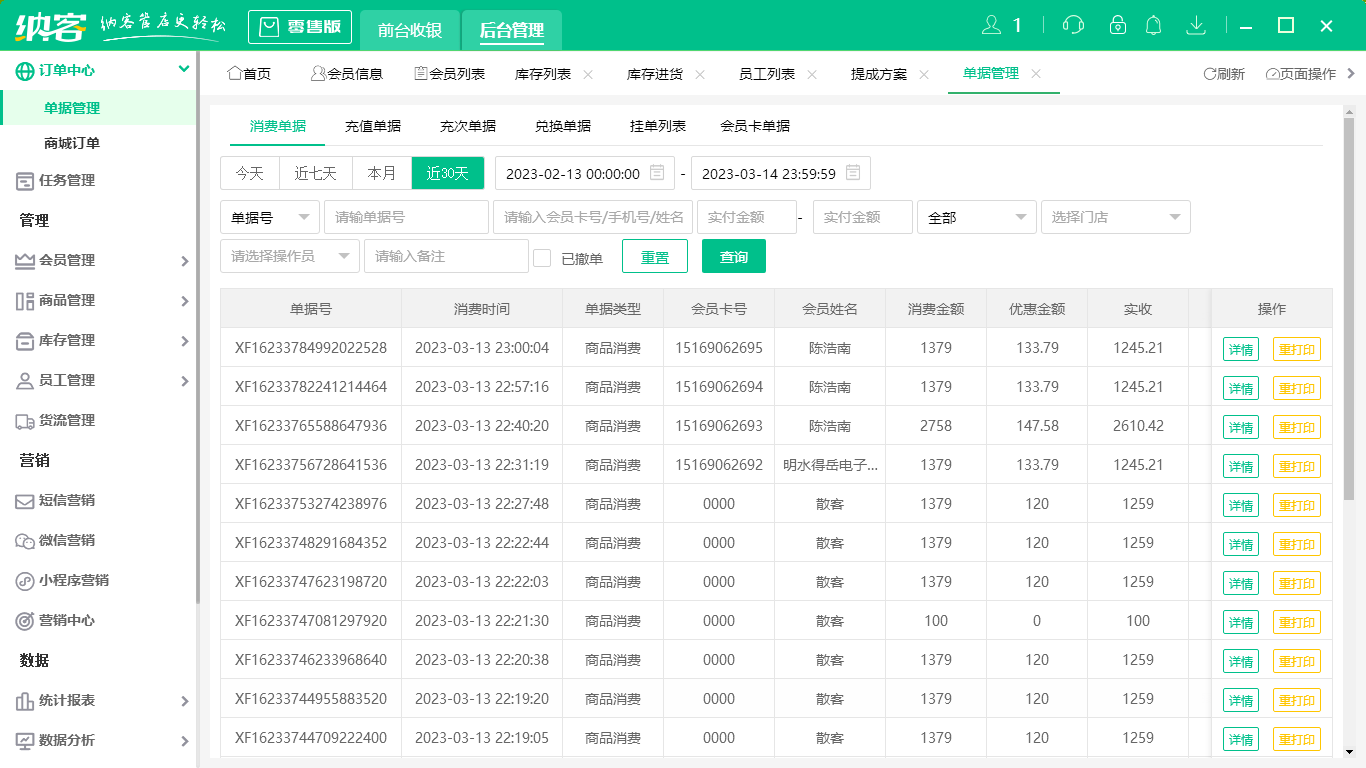This screenshot has height=768, width=1366.
Task: Click the 零售版 envelope icon
Action: point(269,27)
